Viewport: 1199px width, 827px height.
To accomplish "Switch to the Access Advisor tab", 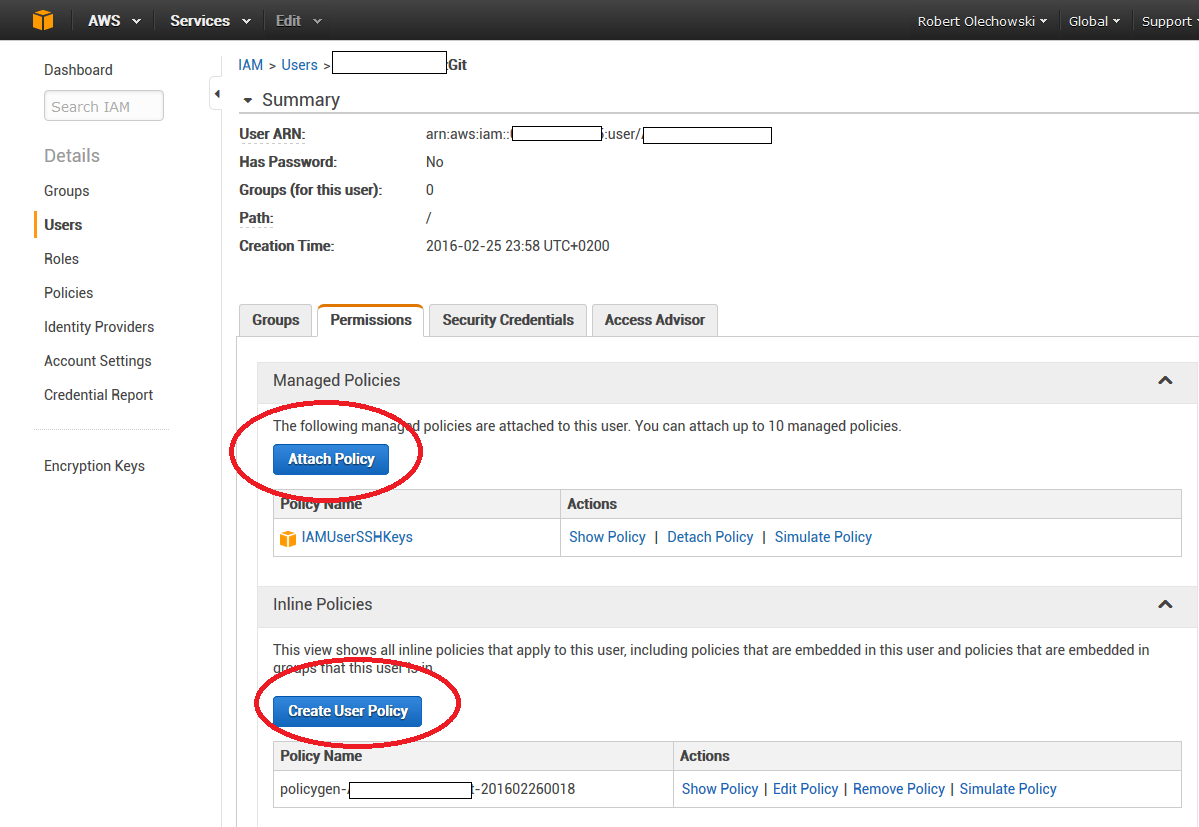I will [654, 320].
